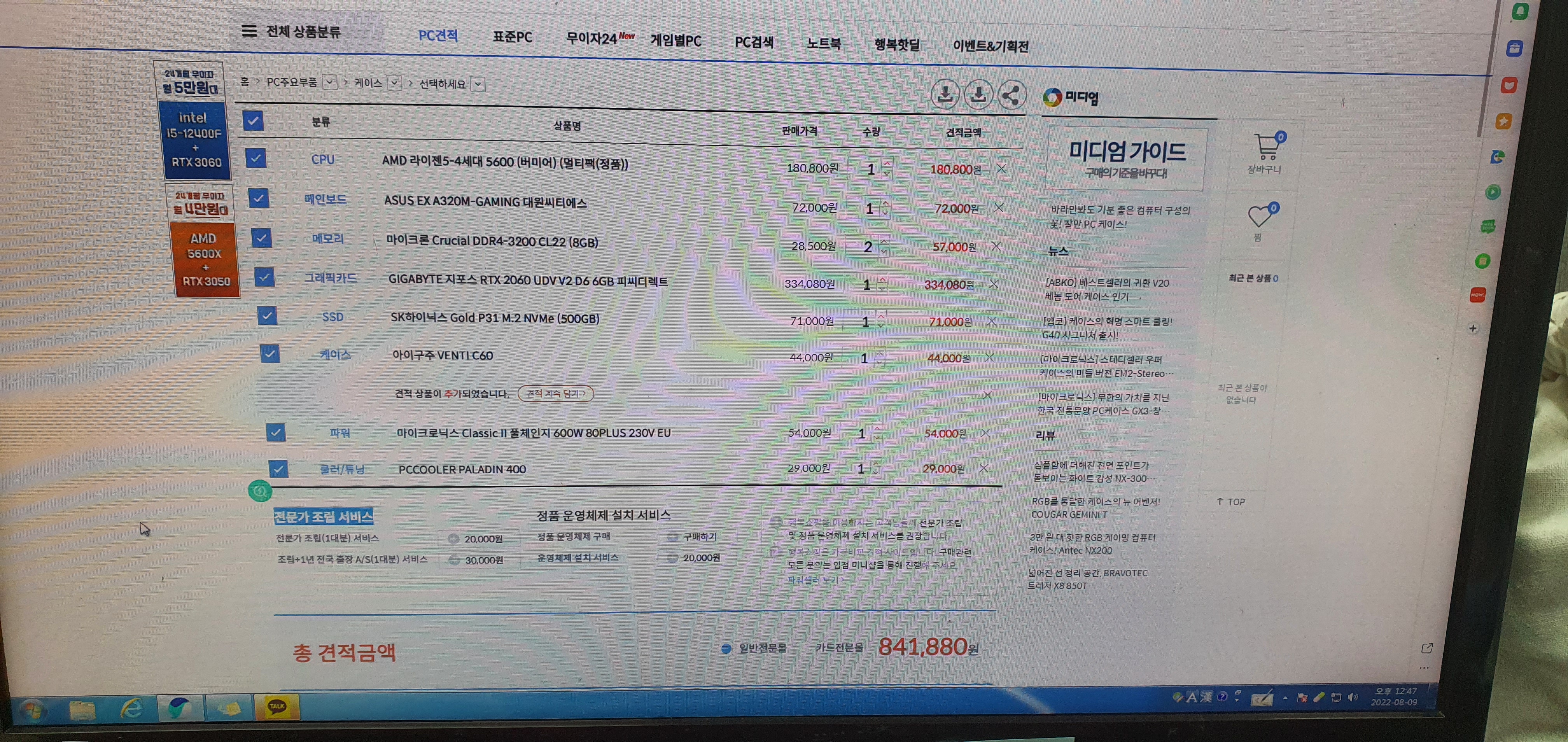The image size is (1568, 742).
Task: Select the 20,000원 expert assembly service option
Action: [479, 539]
